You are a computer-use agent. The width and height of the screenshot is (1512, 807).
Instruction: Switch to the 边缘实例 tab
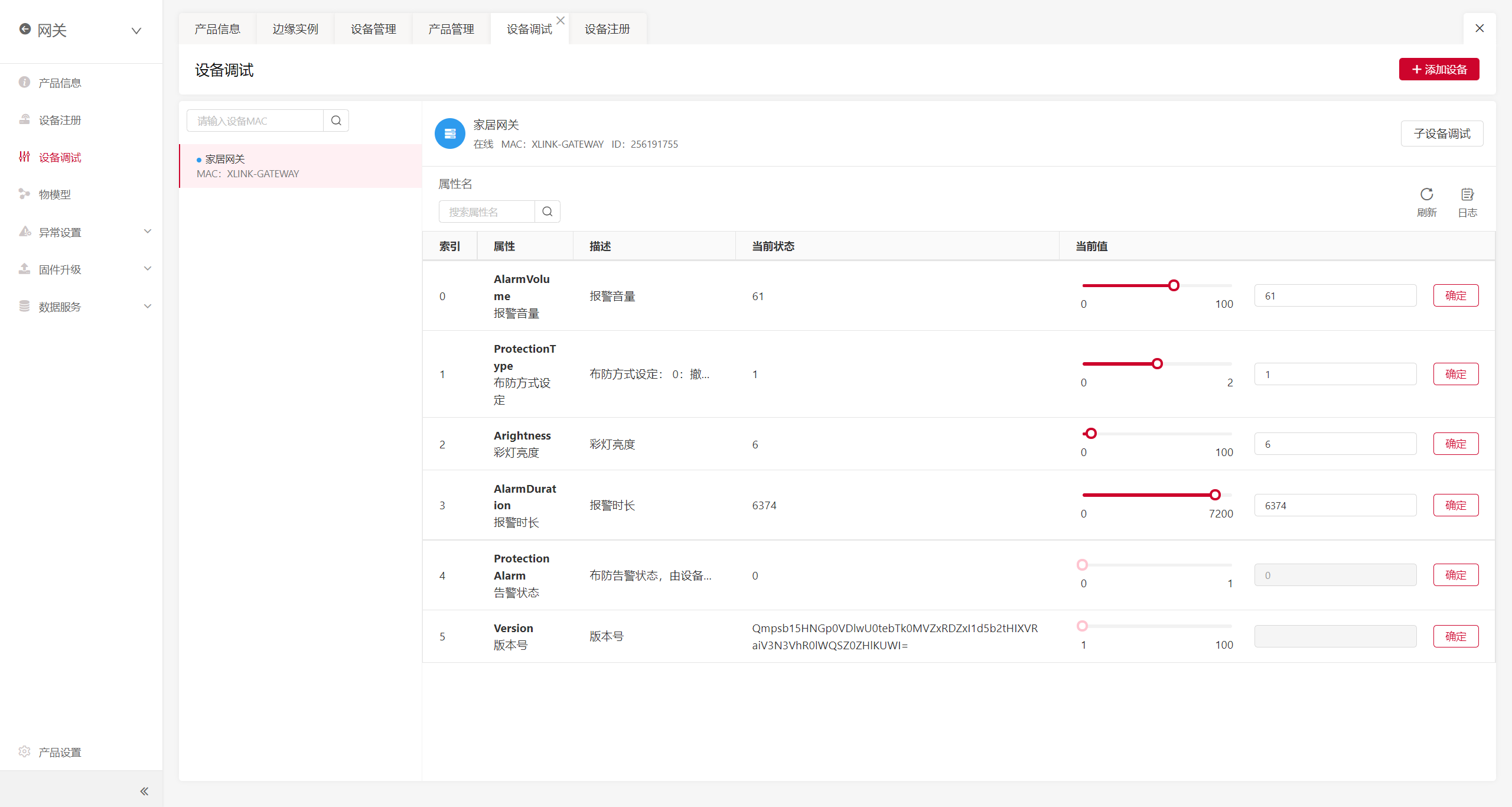coord(295,29)
